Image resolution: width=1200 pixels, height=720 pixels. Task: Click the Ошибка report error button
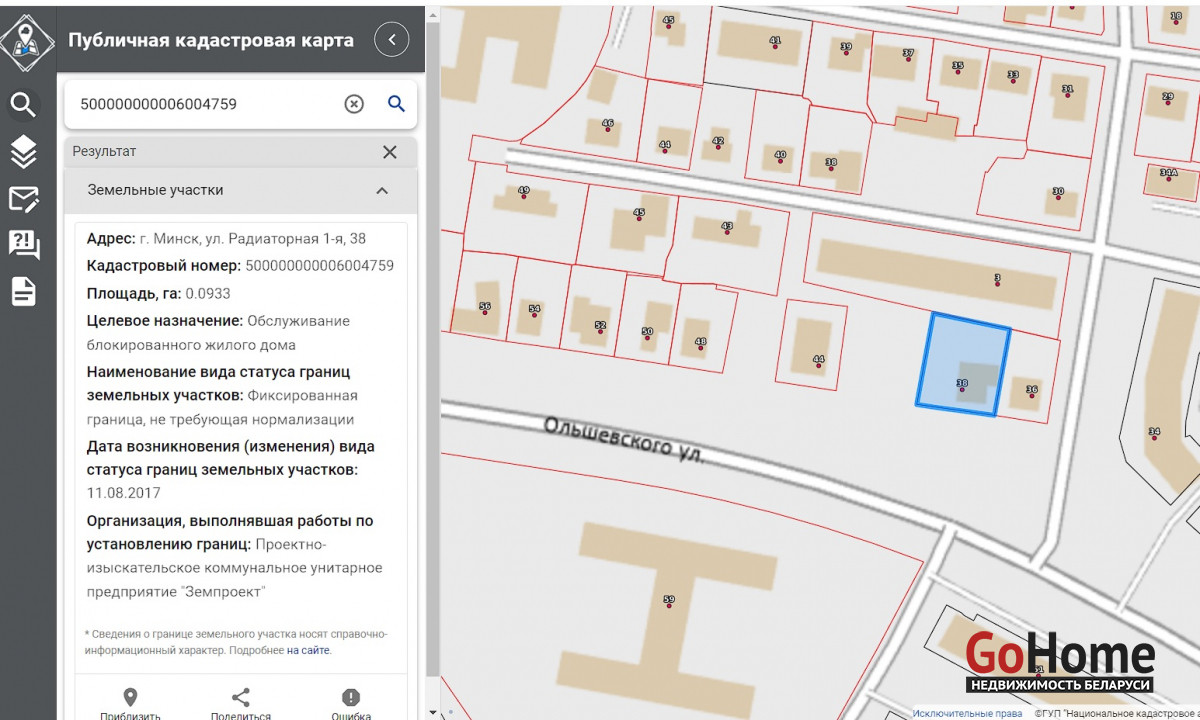351,703
